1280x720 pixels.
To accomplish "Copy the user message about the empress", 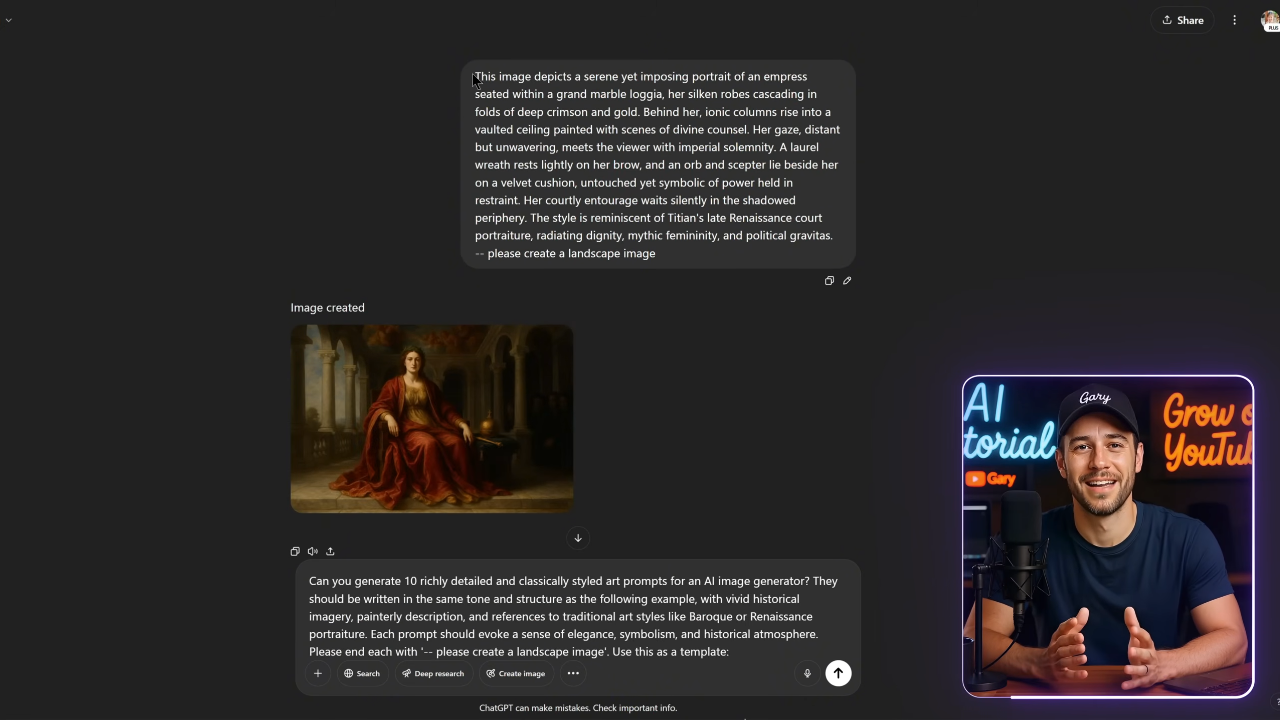I will point(829,281).
